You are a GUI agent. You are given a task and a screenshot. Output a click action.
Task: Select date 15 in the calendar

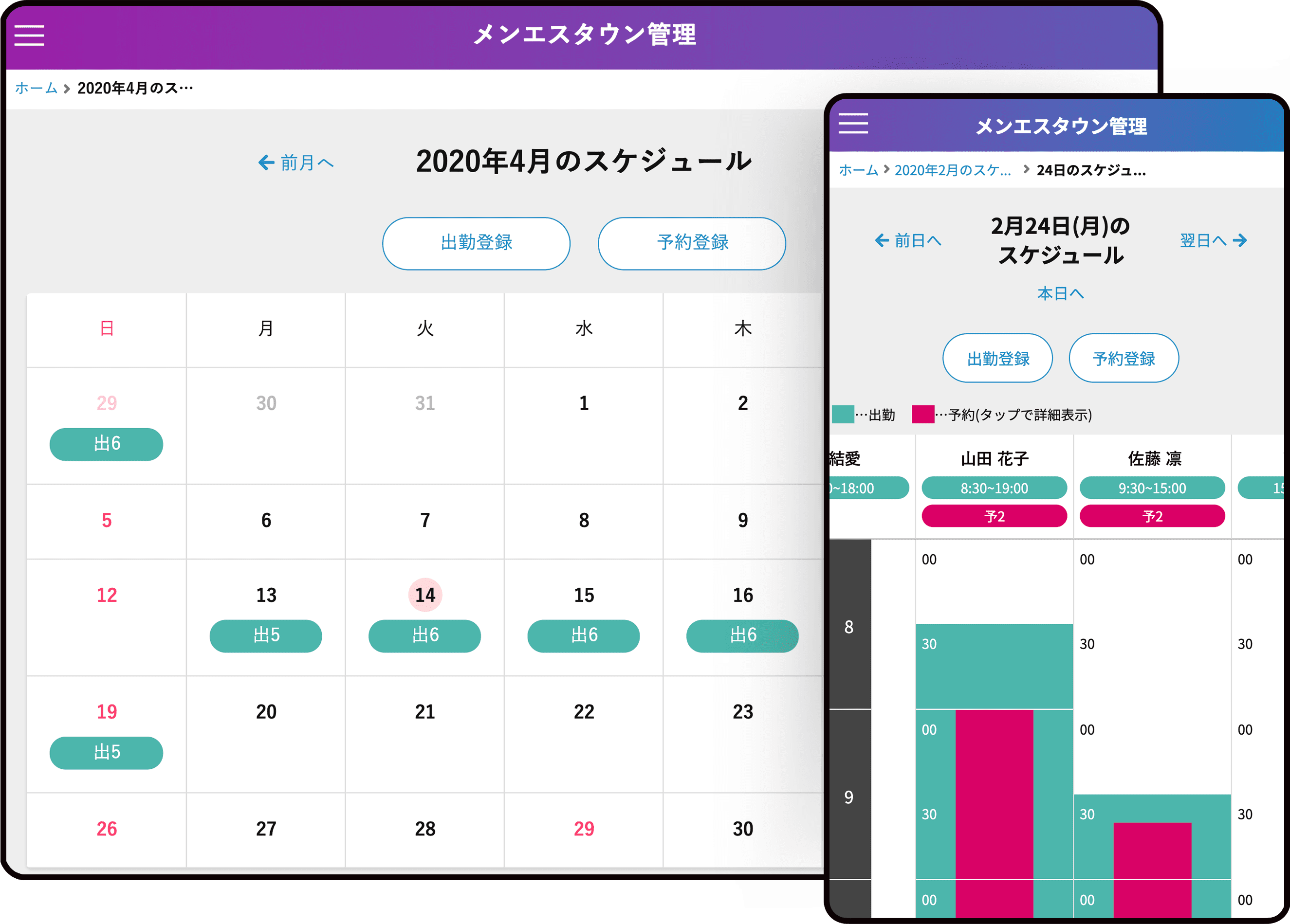point(584,595)
